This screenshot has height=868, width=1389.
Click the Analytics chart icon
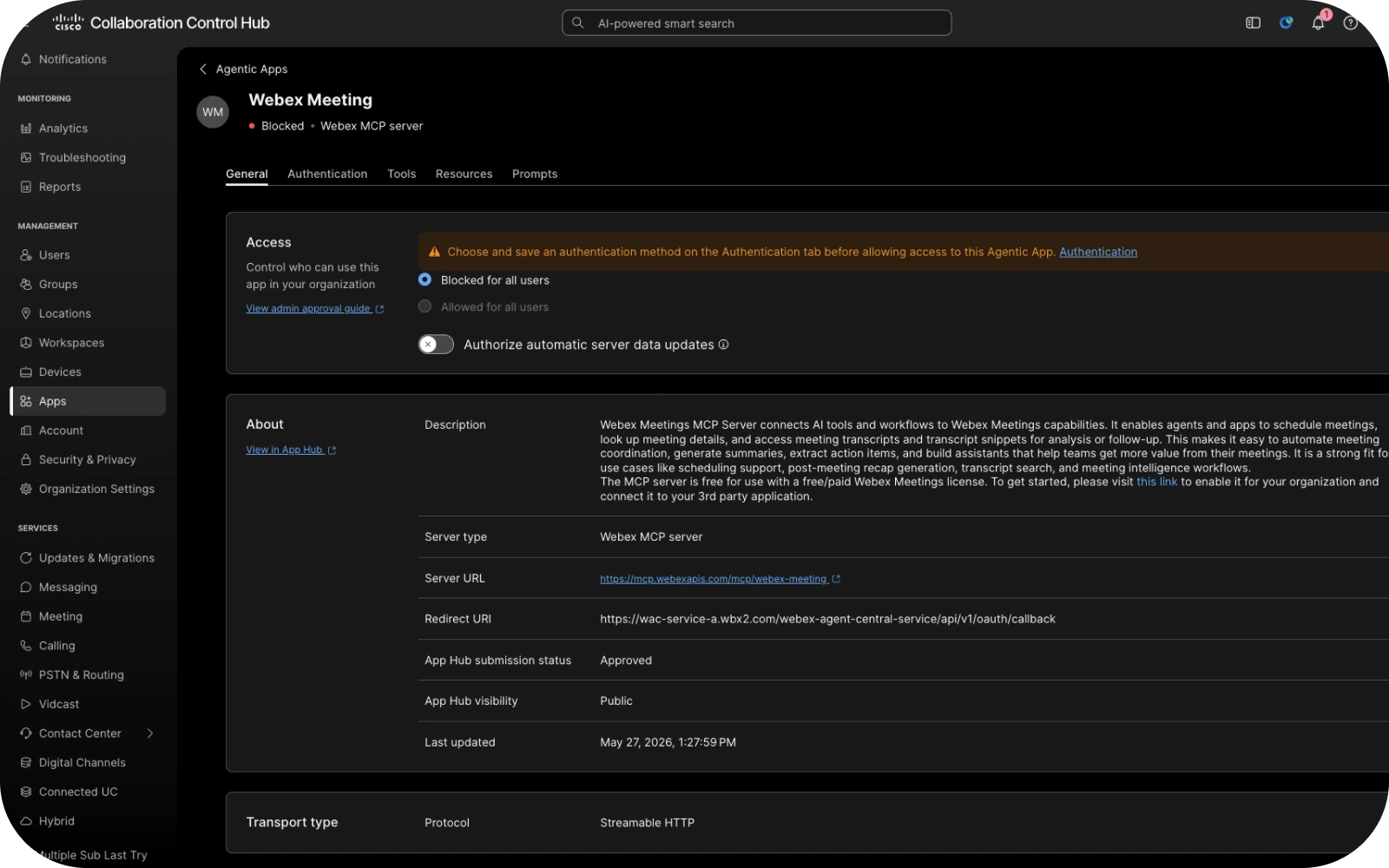coord(26,128)
